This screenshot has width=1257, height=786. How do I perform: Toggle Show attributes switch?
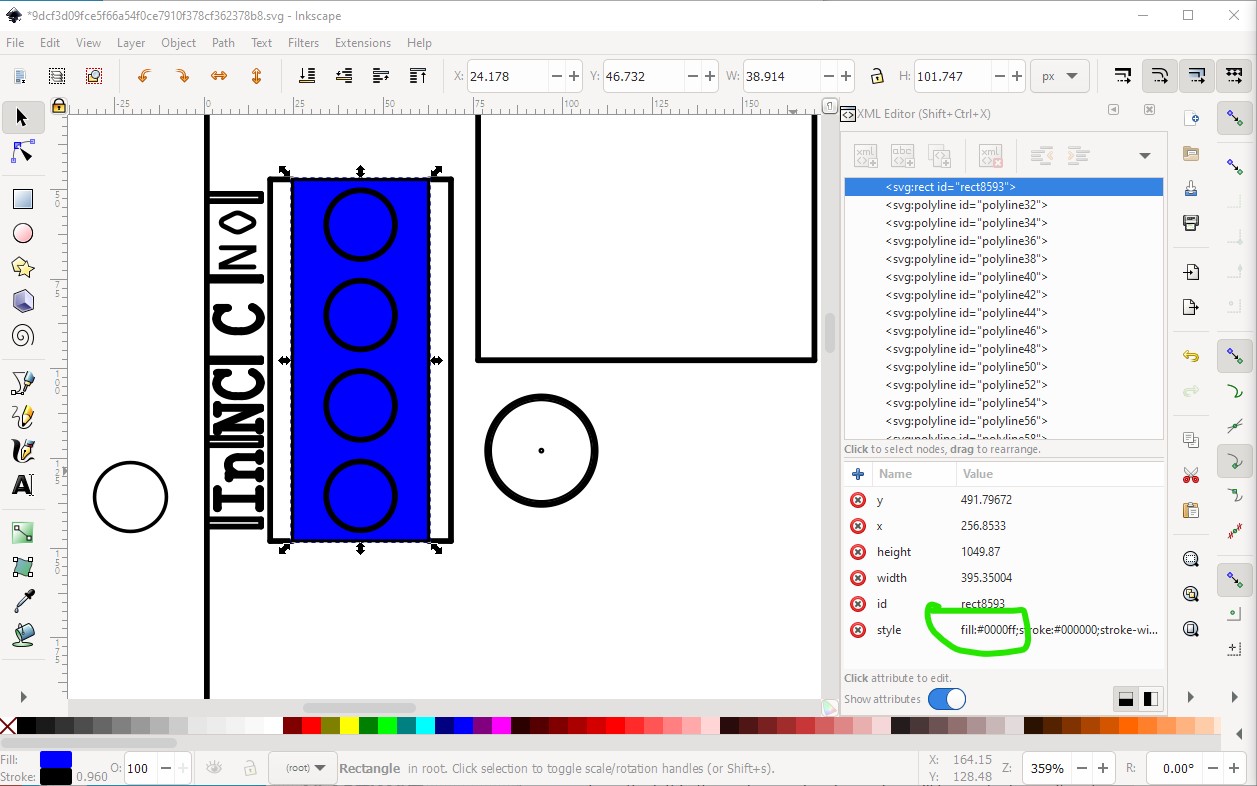947,699
